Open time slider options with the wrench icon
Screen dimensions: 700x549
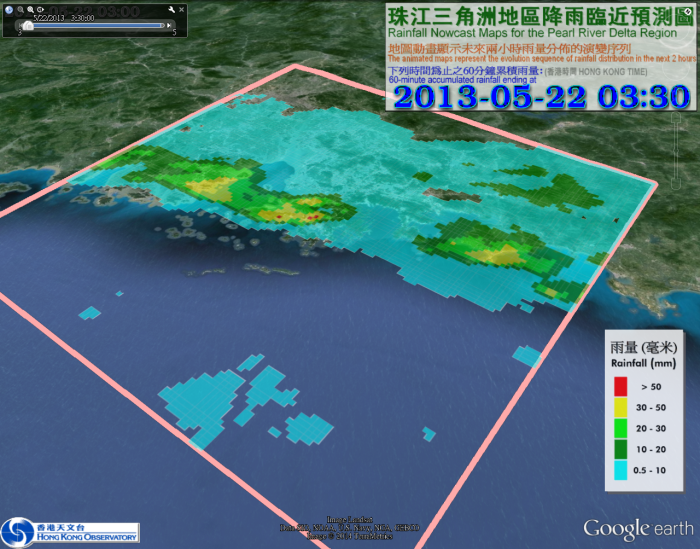point(171,10)
